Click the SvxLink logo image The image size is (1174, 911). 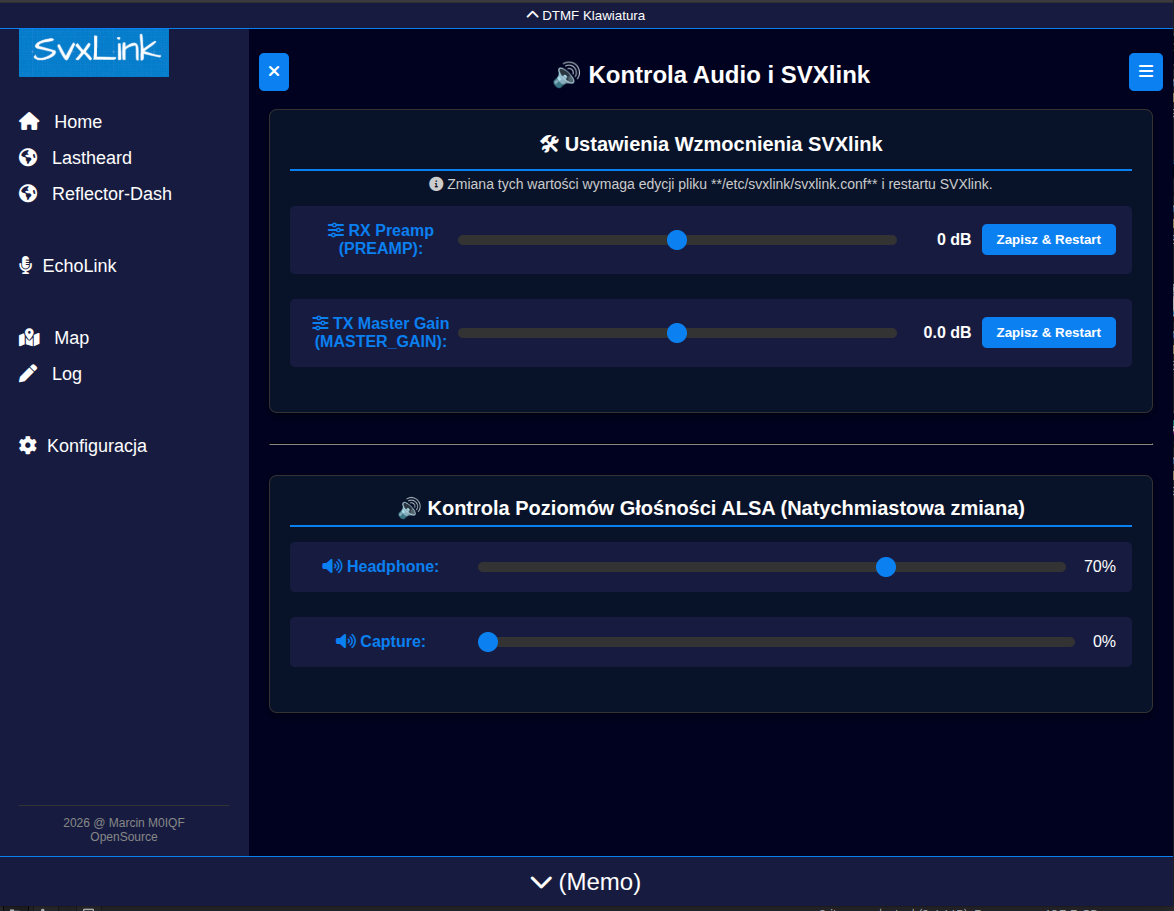click(x=94, y=52)
